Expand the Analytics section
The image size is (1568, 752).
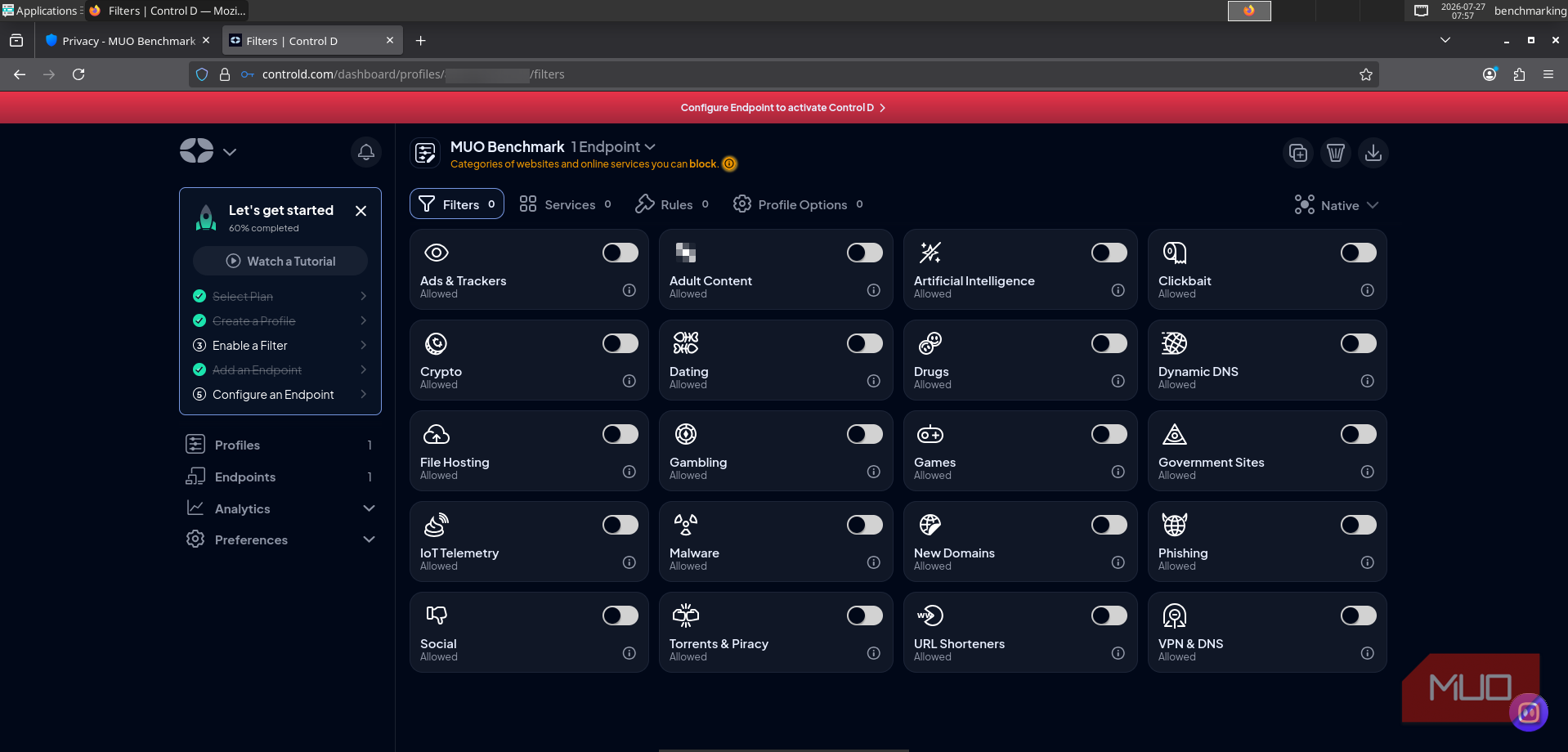click(x=369, y=508)
